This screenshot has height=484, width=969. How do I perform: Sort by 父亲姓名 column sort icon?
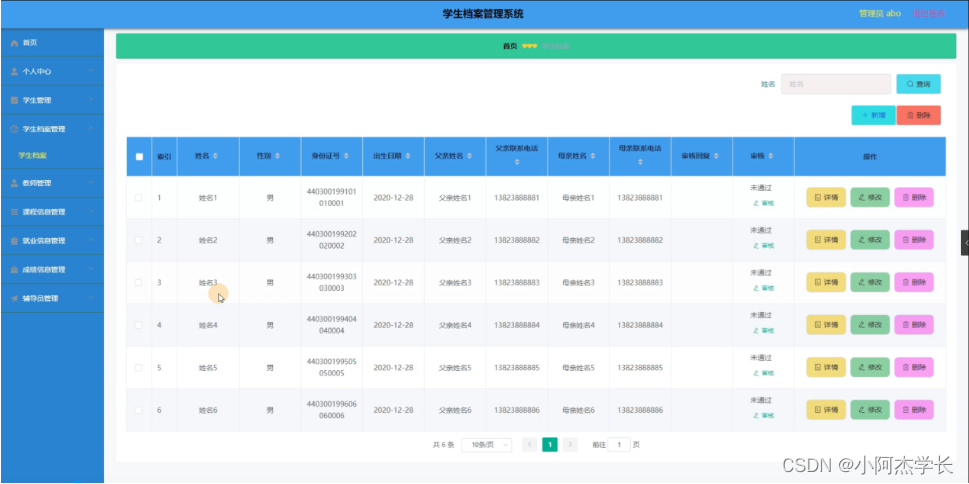tap(470, 156)
